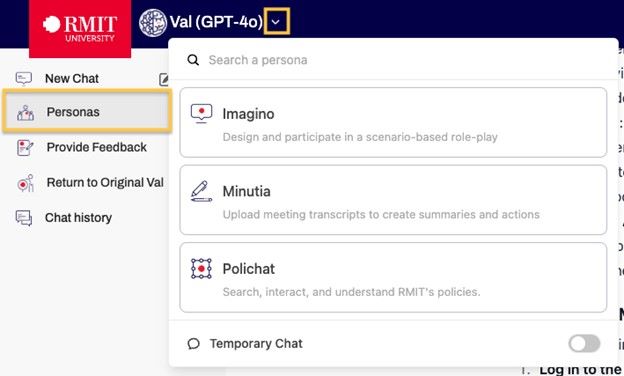Image resolution: width=624 pixels, height=376 pixels.
Task: Expand the Val (GPT-4o) model chevron
Action: [277, 21]
